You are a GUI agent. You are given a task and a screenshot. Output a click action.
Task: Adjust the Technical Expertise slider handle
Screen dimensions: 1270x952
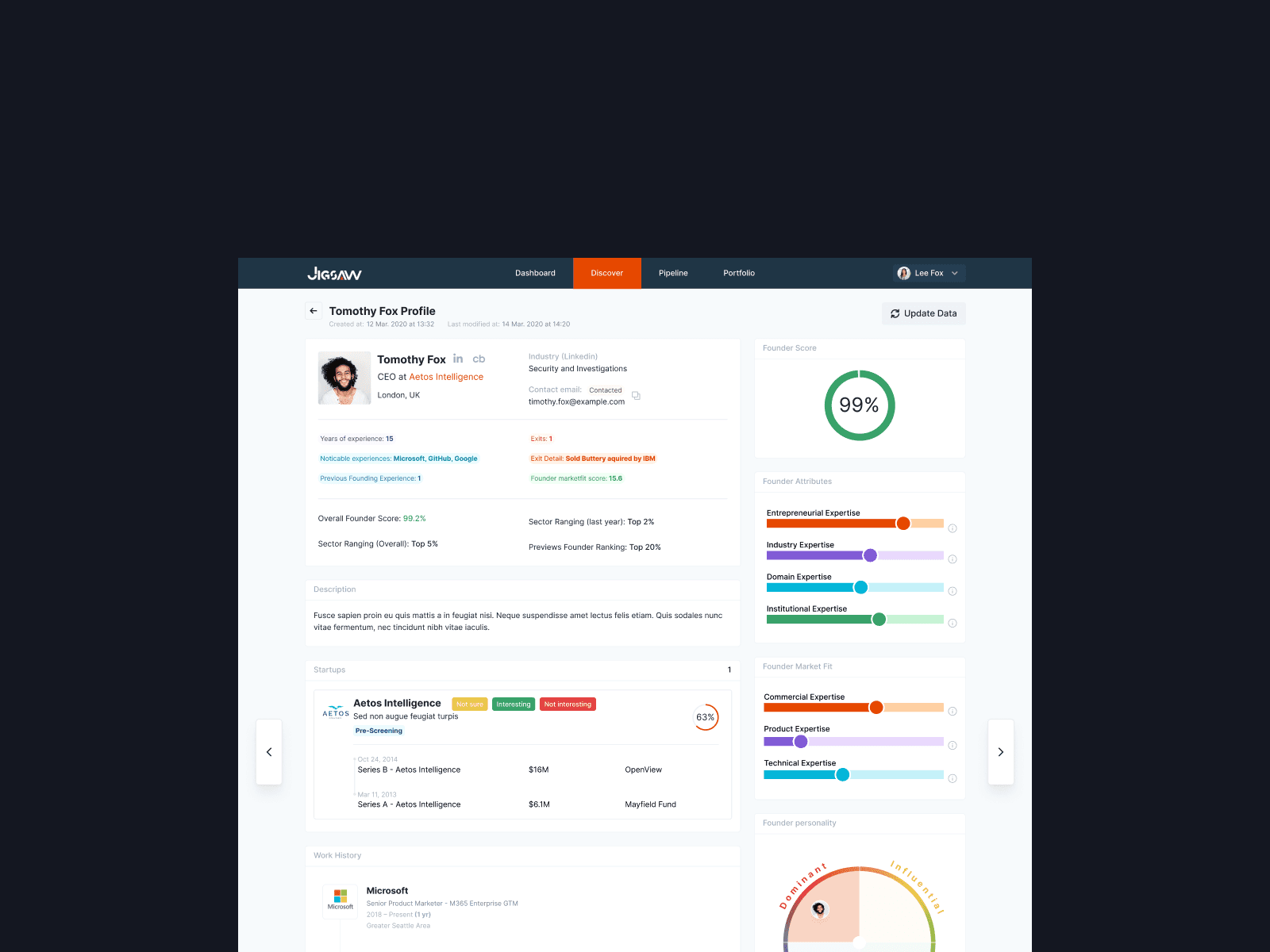click(x=843, y=775)
